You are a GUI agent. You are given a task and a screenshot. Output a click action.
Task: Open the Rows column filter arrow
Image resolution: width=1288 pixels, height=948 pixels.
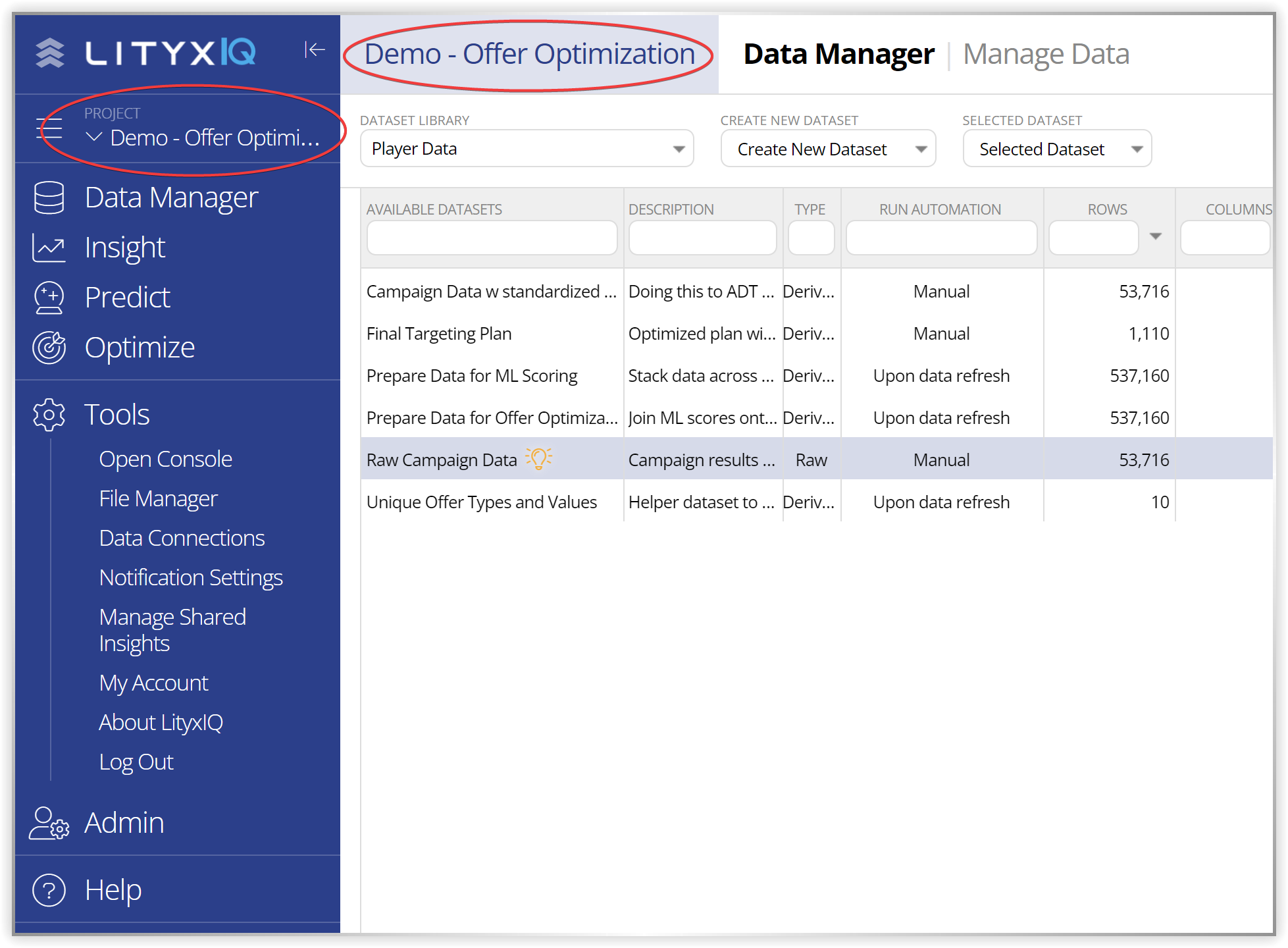[x=1155, y=236]
